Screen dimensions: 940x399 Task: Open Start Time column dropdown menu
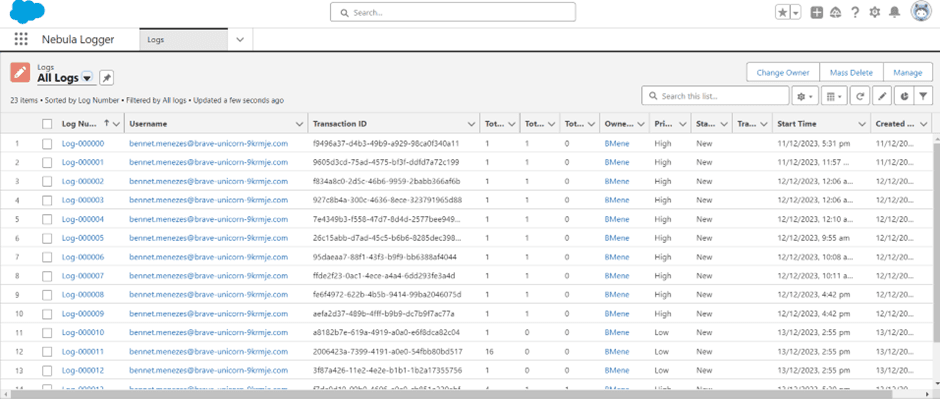tap(862, 124)
